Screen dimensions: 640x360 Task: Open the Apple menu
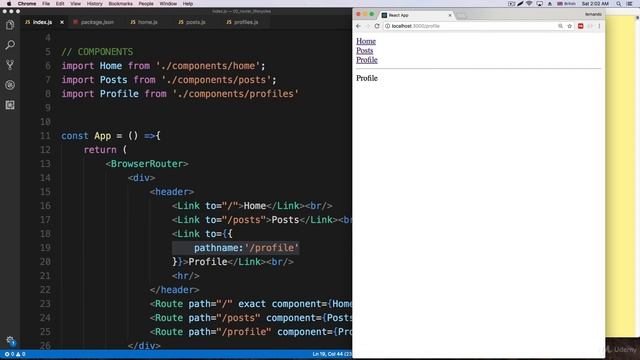pyautogui.click(x=9, y=4)
